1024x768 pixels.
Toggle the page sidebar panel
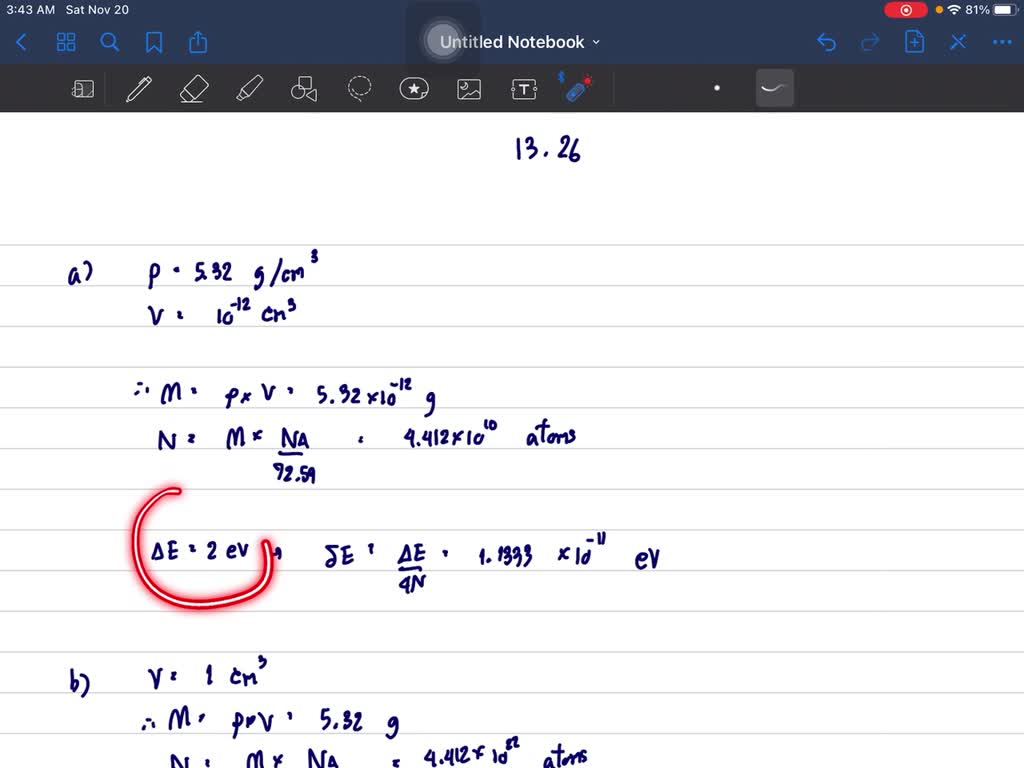pos(83,88)
